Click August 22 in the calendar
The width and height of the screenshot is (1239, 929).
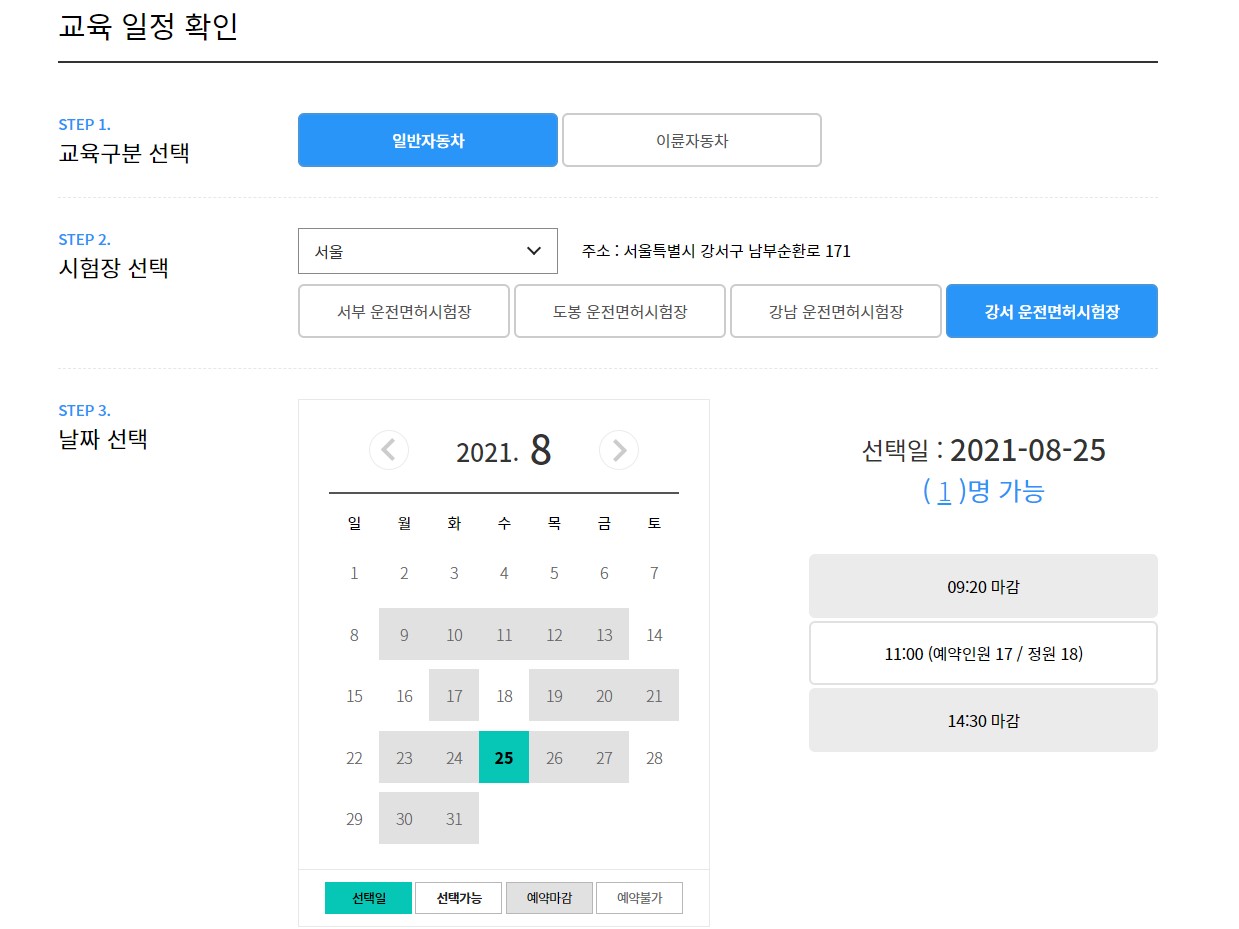pyautogui.click(x=354, y=757)
